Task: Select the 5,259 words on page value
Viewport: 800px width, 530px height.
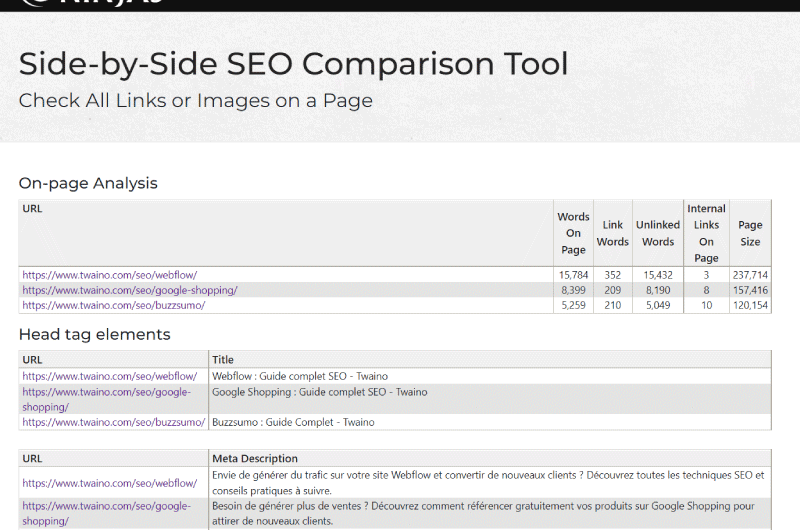Action: point(573,306)
